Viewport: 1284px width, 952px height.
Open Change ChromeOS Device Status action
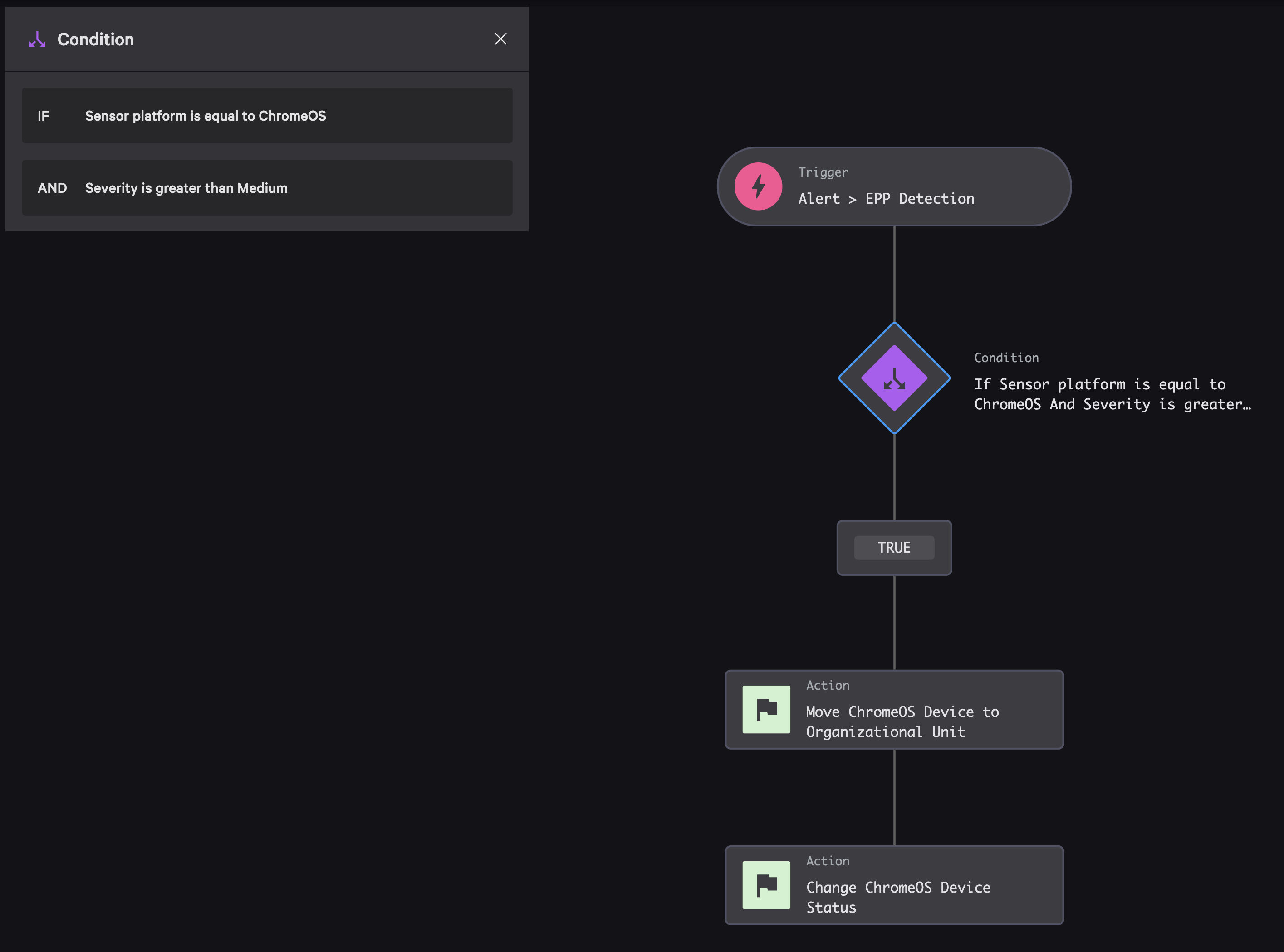(894, 885)
